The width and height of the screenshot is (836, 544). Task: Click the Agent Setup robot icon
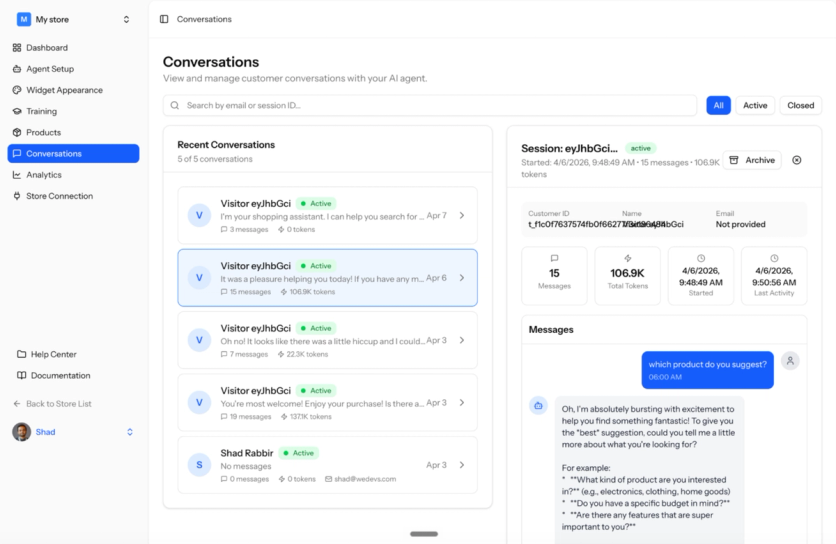pyautogui.click(x=17, y=69)
